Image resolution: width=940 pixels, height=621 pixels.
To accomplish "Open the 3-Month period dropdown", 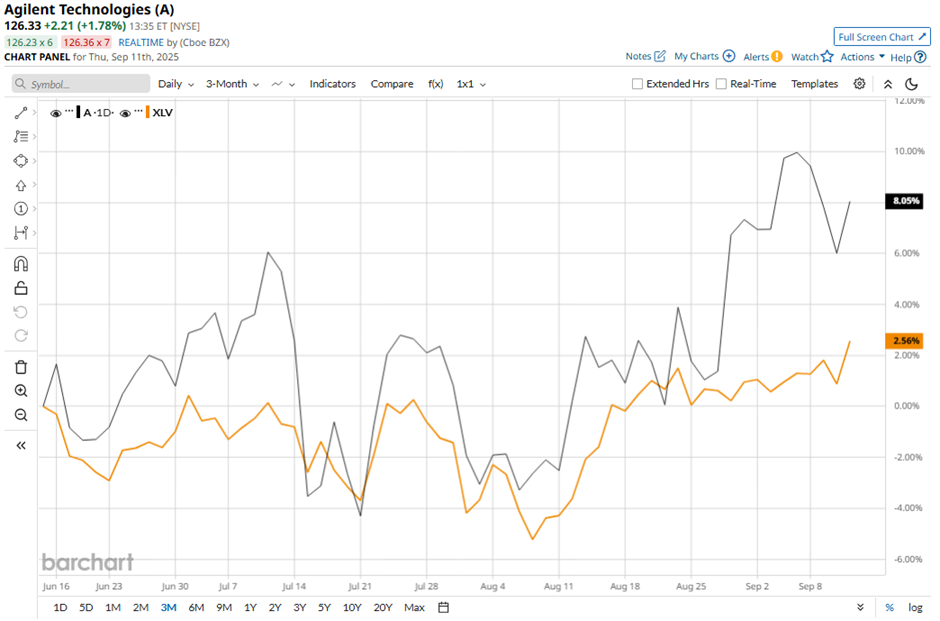I will pyautogui.click(x=233, y=84).
